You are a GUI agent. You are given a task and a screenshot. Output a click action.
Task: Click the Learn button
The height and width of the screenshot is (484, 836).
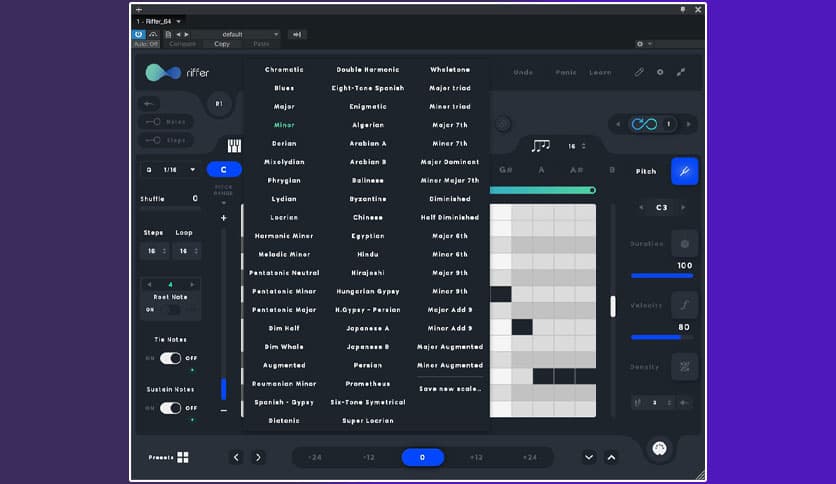point(600,72)
